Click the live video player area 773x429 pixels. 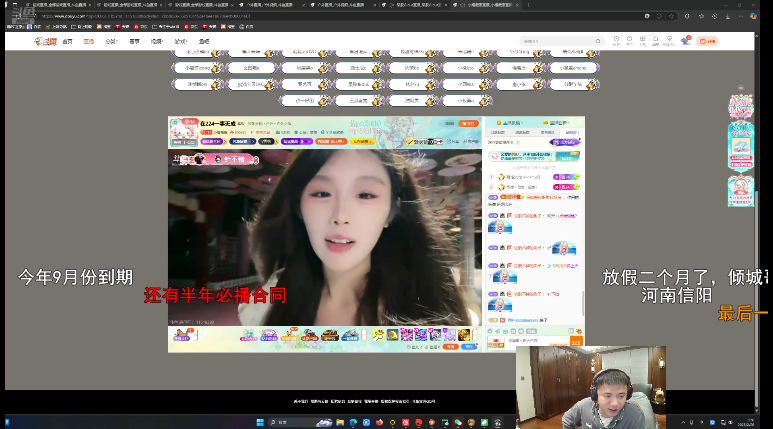tap(324, 237)
